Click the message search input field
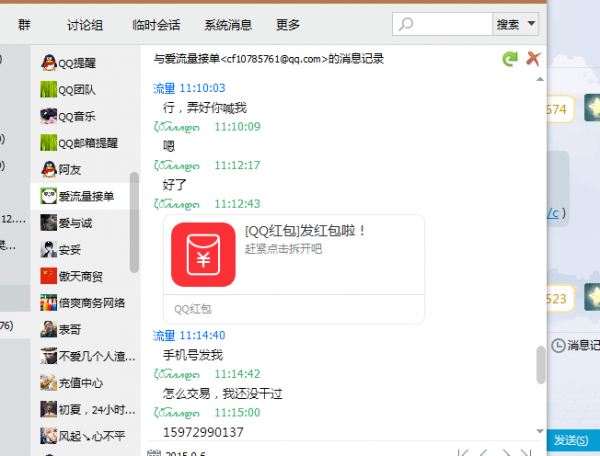This screenshot has height=456, width=600. 442,24
